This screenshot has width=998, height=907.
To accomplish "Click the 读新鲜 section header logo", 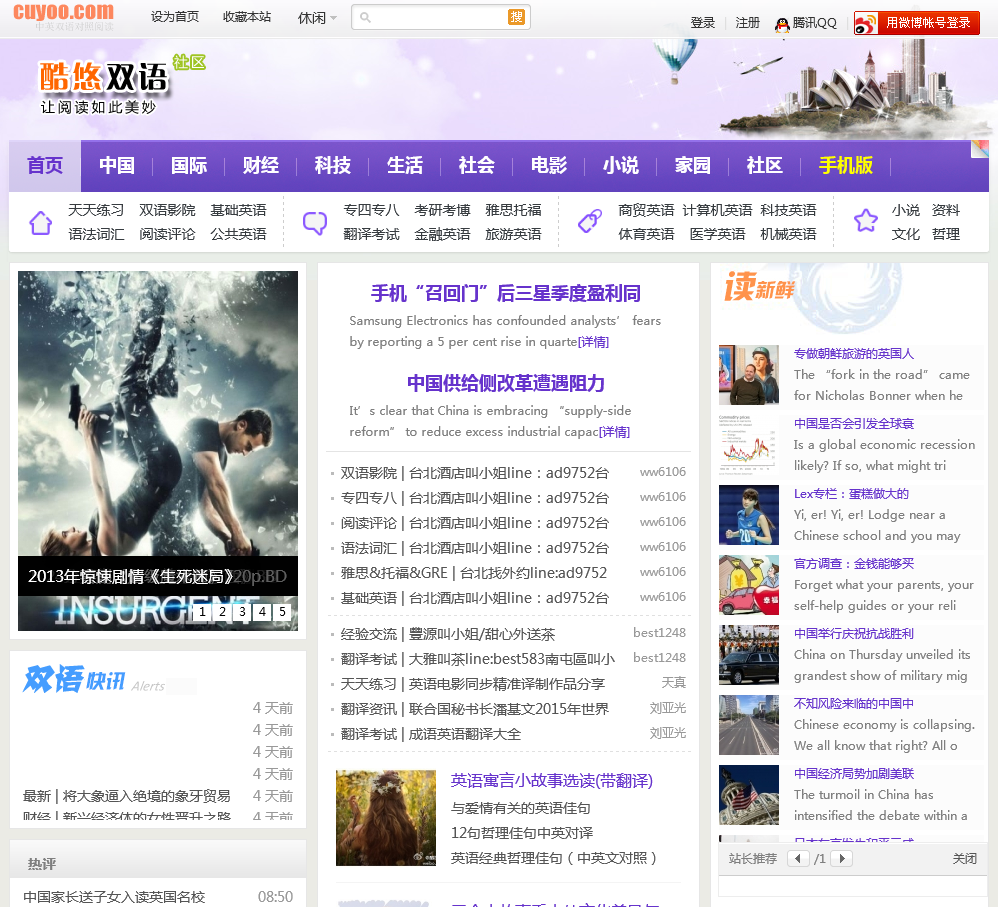I will point(759,286).
